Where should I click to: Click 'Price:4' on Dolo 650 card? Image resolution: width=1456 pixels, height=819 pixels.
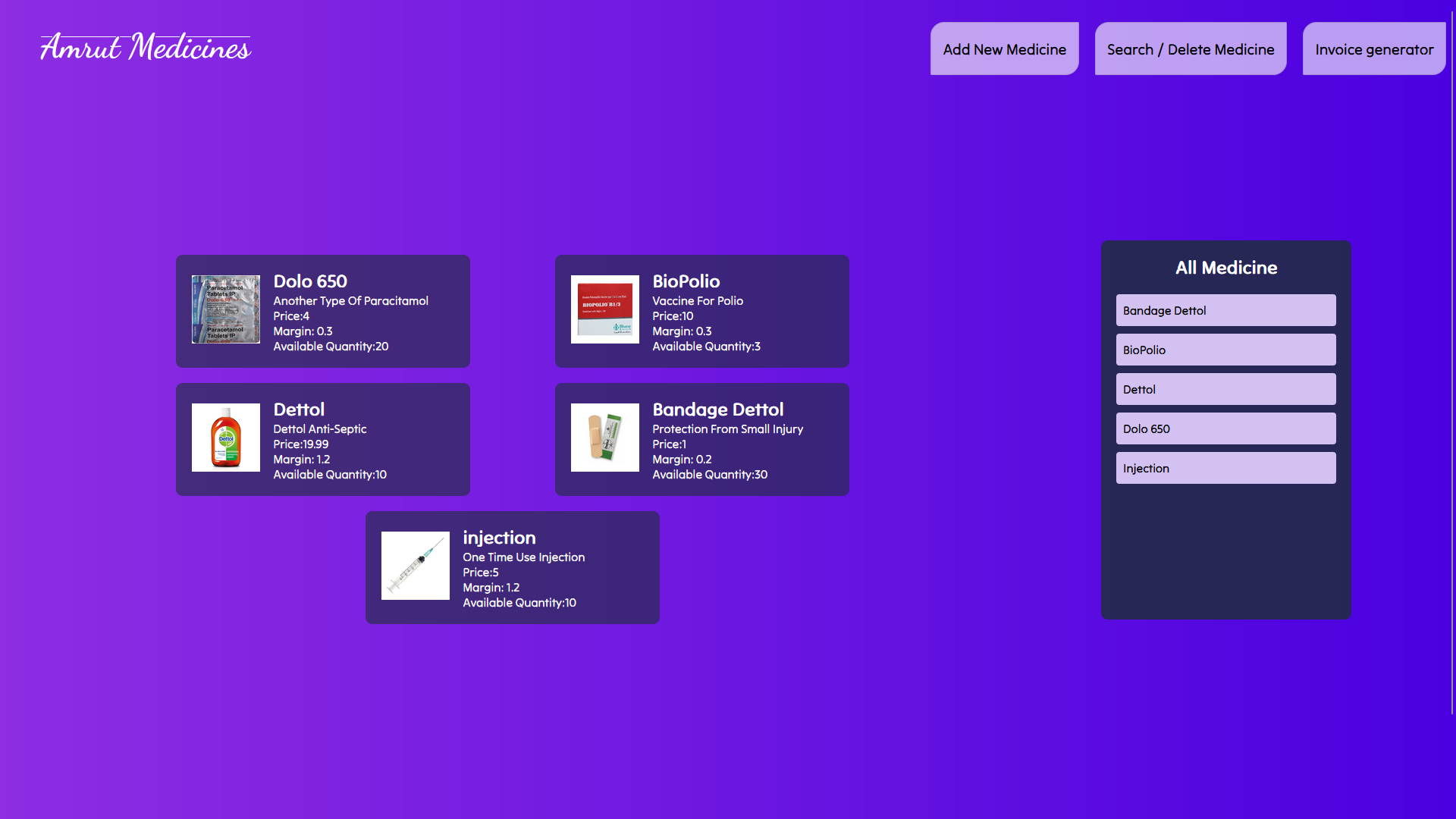click(291, 316)
